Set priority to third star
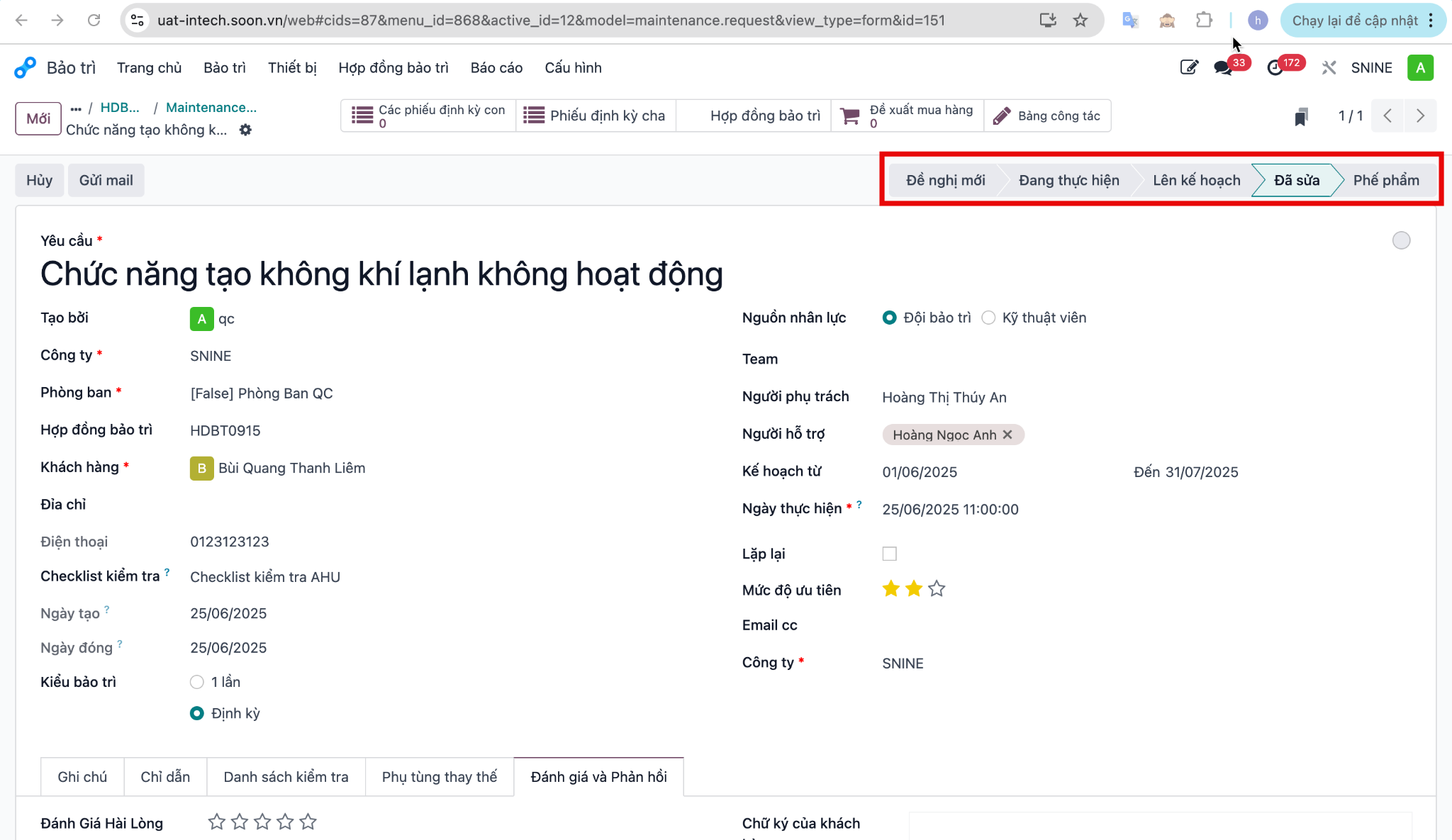Image resolution: width=1452 pixels, height=840 pixels. point(937,589)
